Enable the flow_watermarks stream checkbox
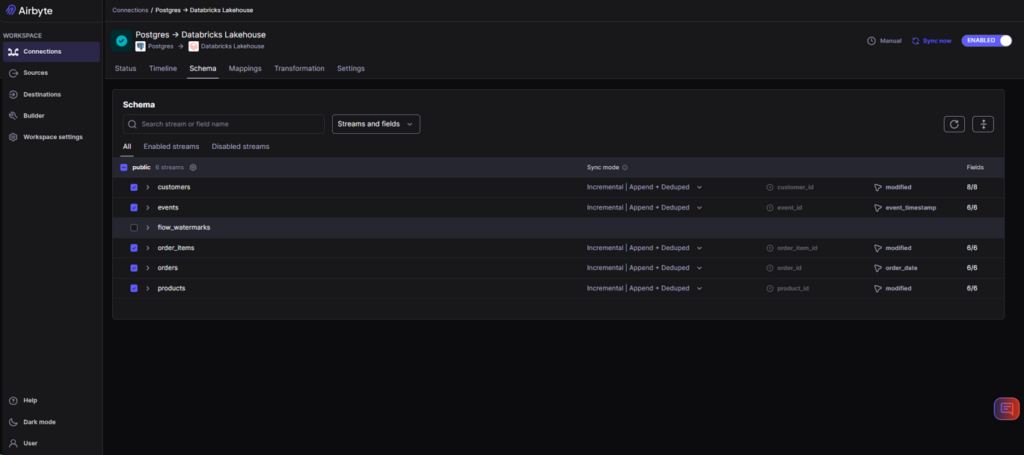 point(134,228)
